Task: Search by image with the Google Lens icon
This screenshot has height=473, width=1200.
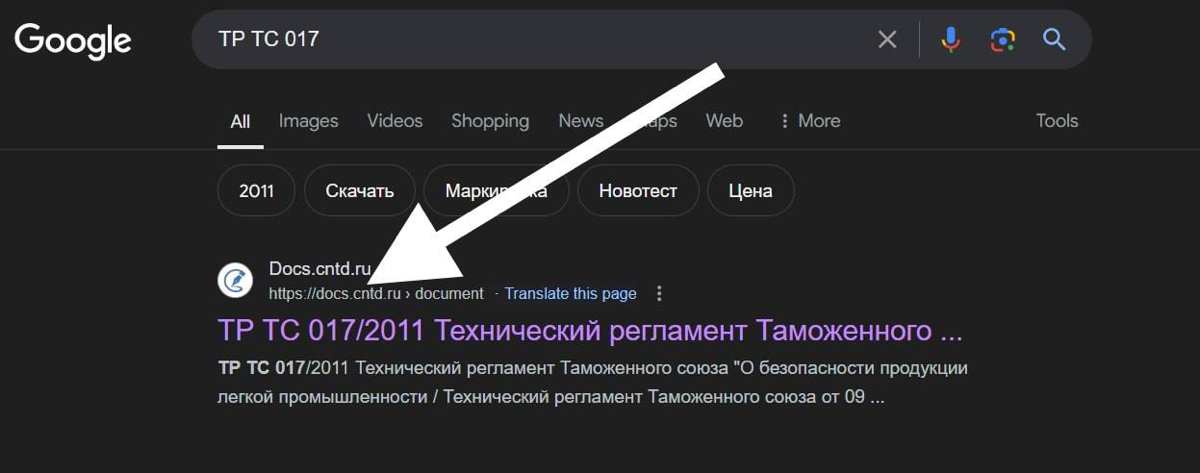Action: 1003,39
